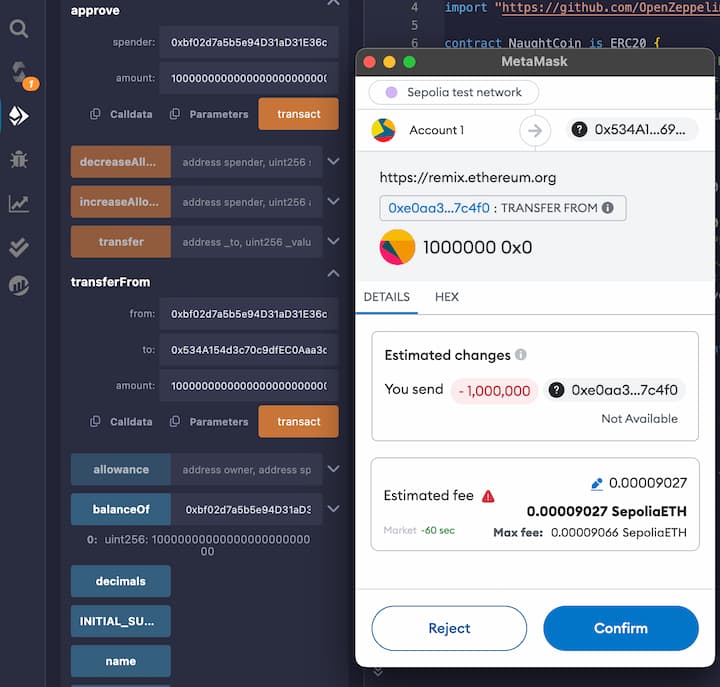This screenshot has width=720, height=687.
Task: Expand the increaseAllowance function parameters
Action: click(x=334, y=201)
